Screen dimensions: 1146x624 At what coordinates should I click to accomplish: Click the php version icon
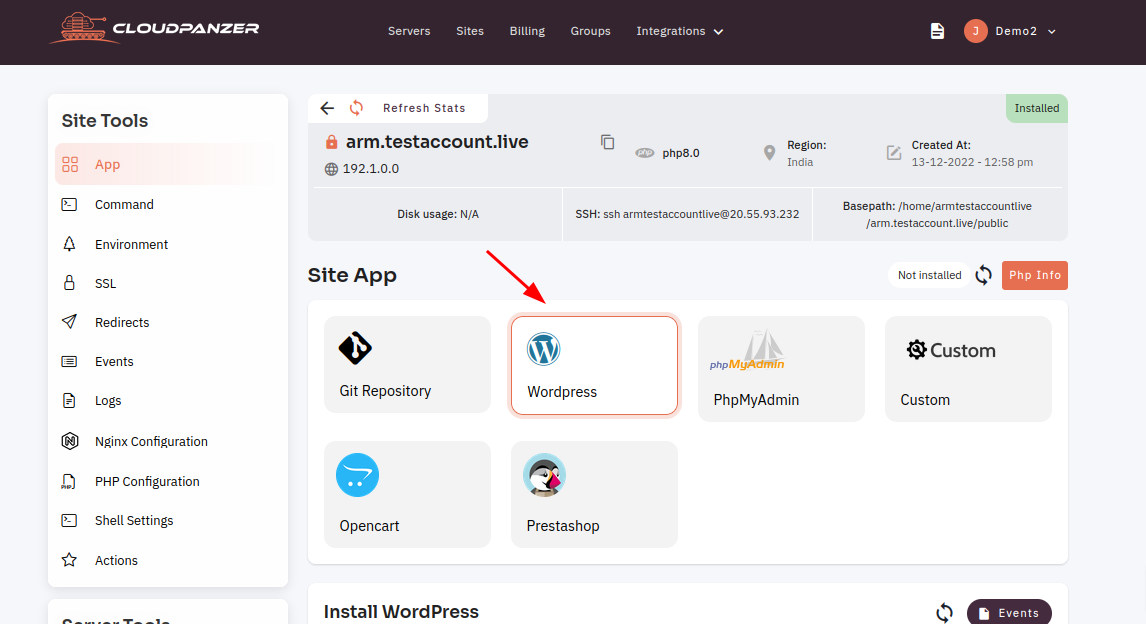pyautogui.click(x=645, y=153)
